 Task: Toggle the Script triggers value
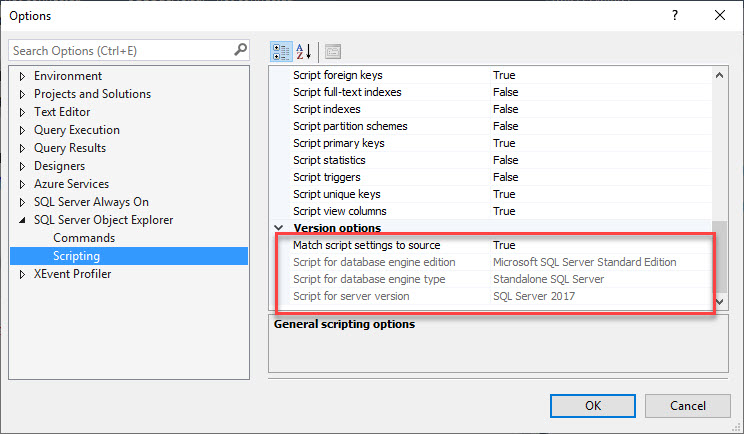point(600,177)
